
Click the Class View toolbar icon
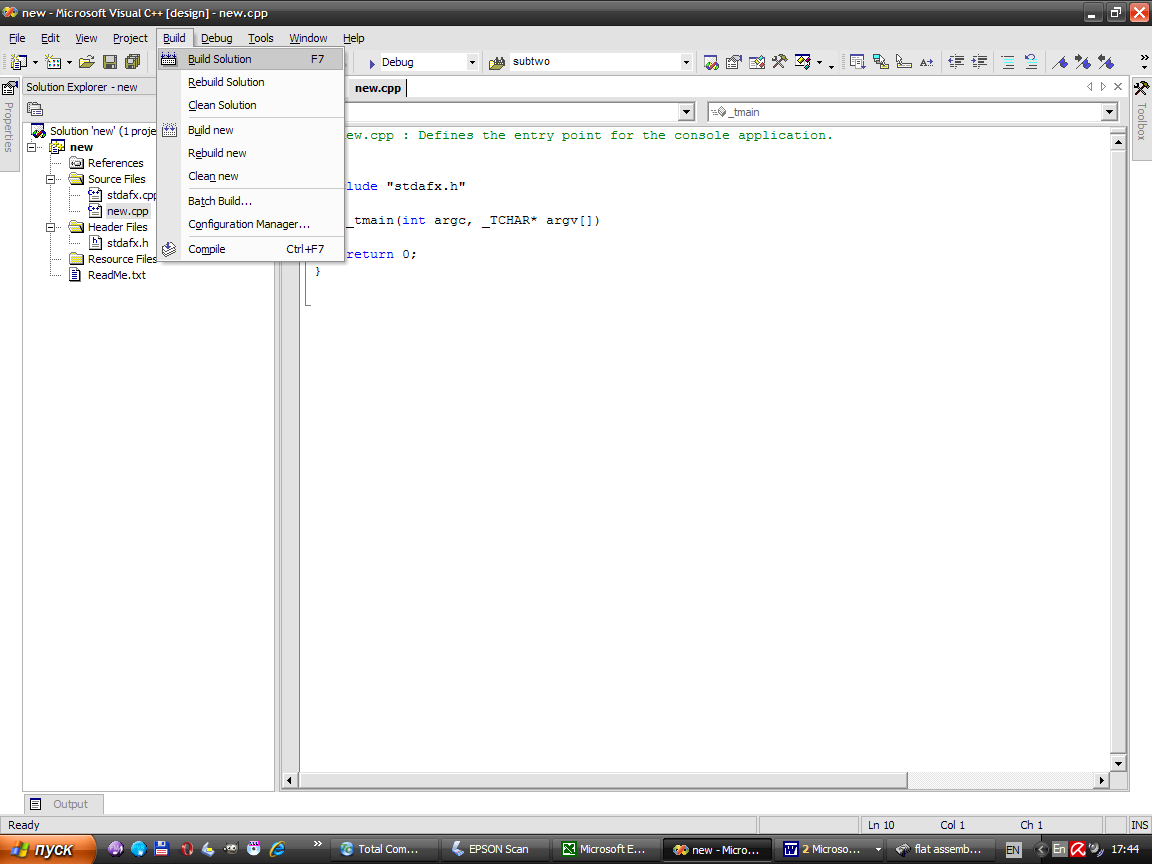(802, 62)
